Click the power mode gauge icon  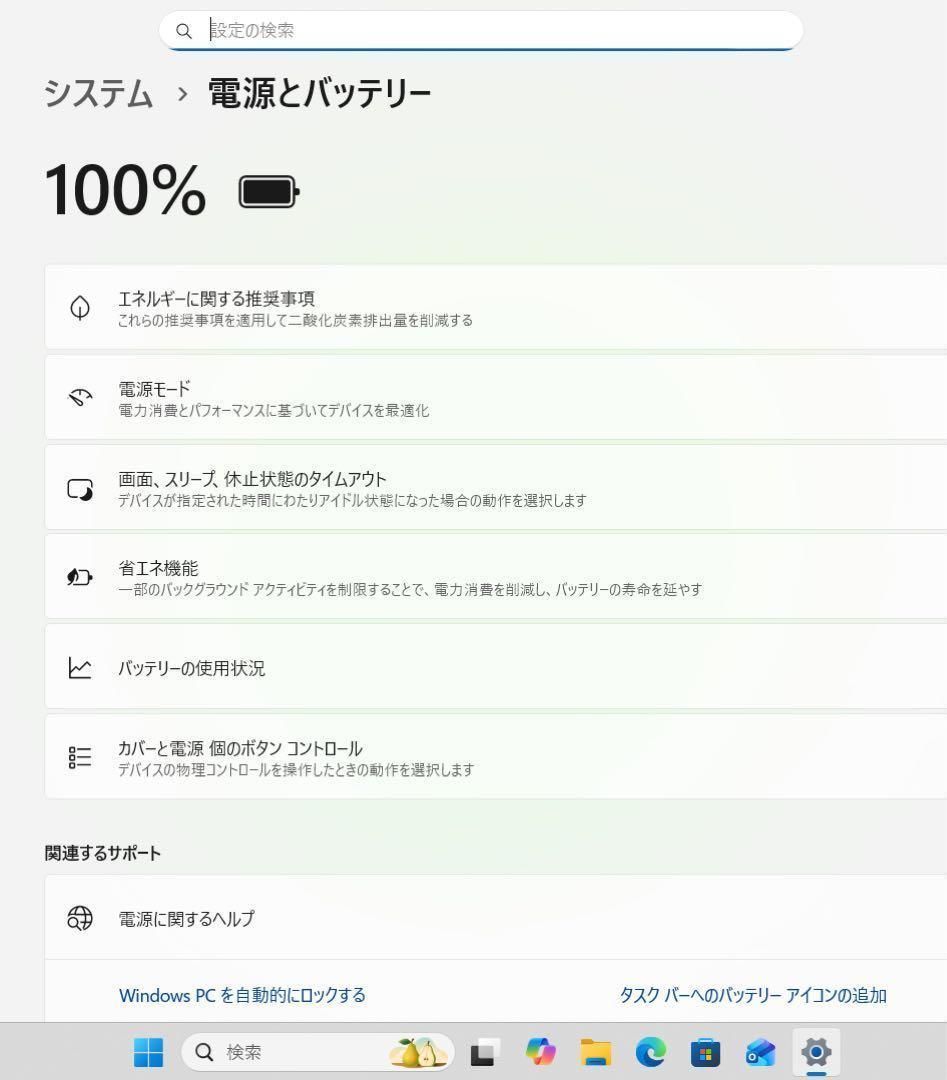coord(80,398)
